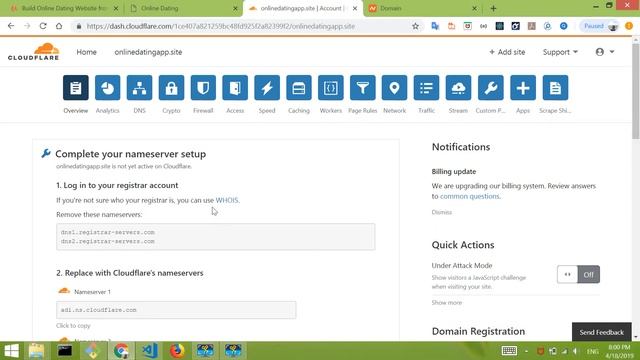
Task: Open the Traffic list icon
Action: tap(426, 88)
